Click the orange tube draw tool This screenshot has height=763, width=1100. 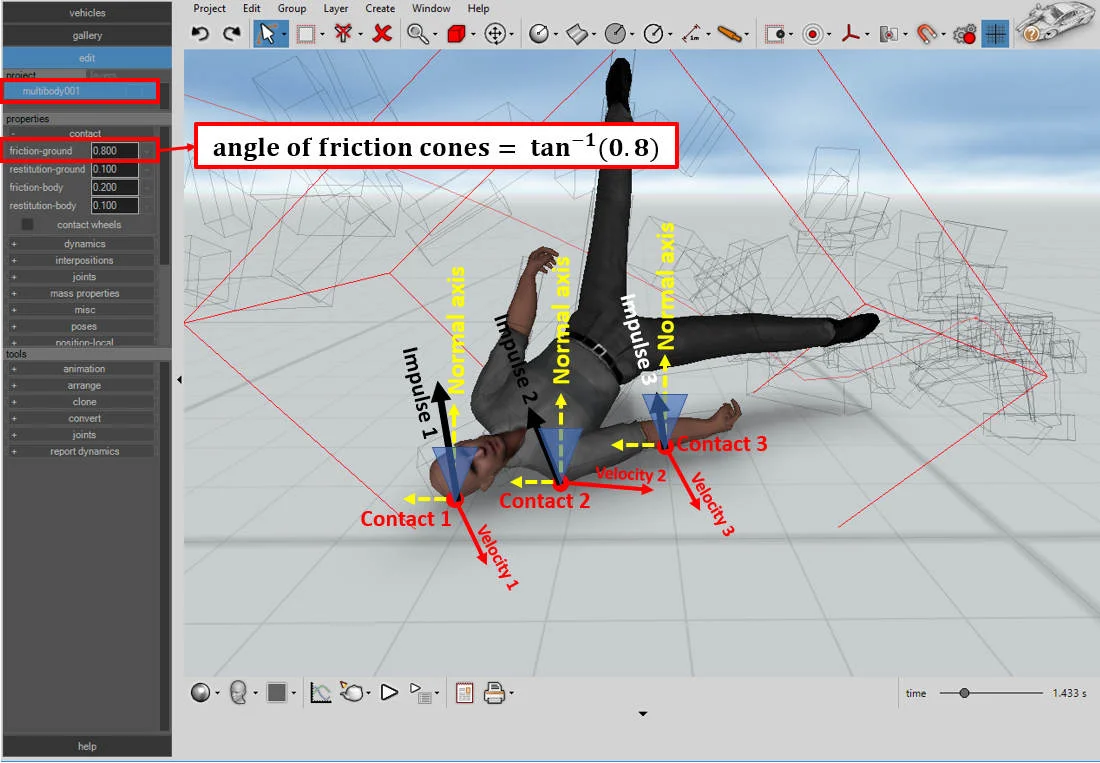click(x=730, y=34)
